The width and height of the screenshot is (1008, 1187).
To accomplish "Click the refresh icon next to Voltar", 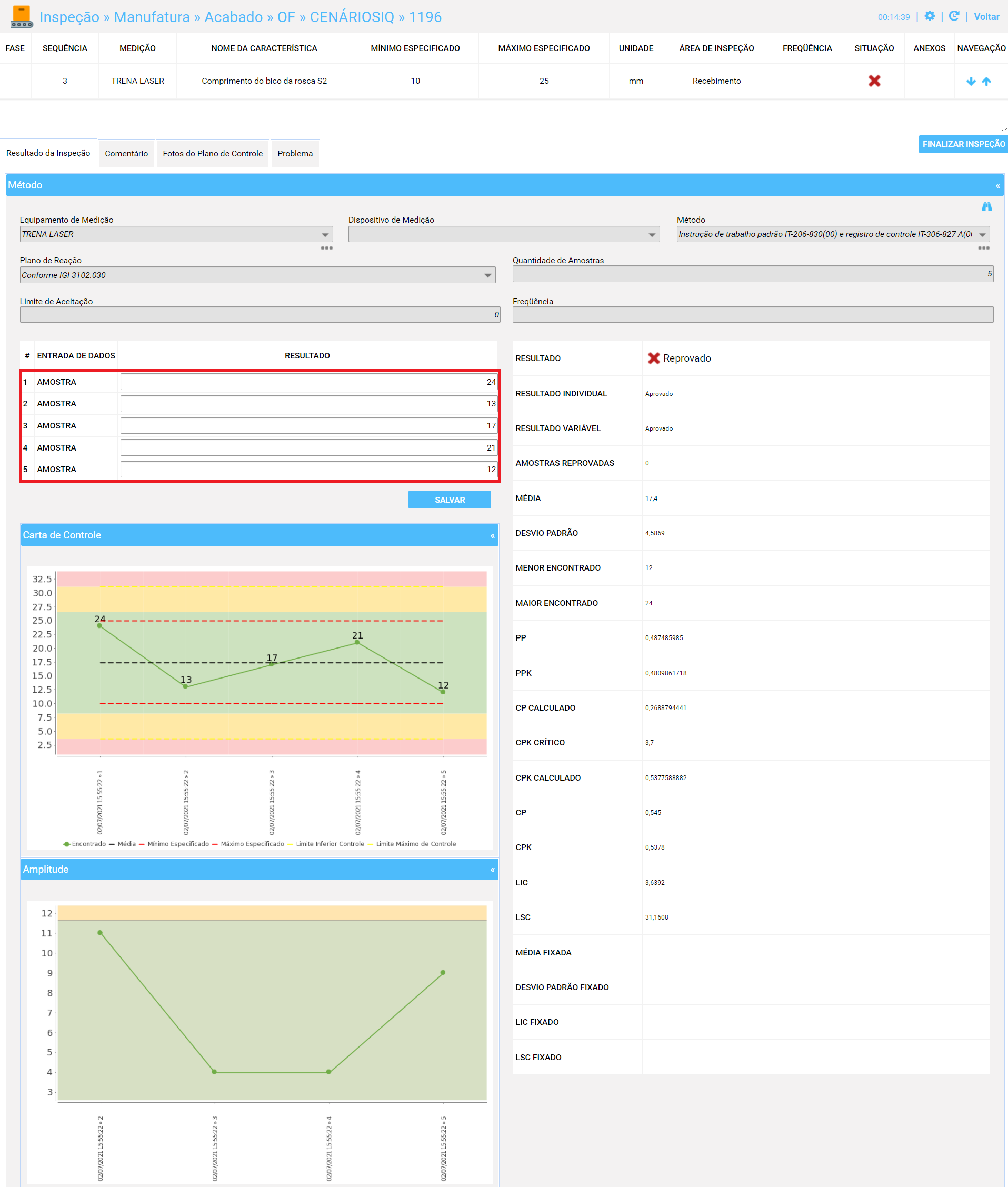I will [954, 16].
